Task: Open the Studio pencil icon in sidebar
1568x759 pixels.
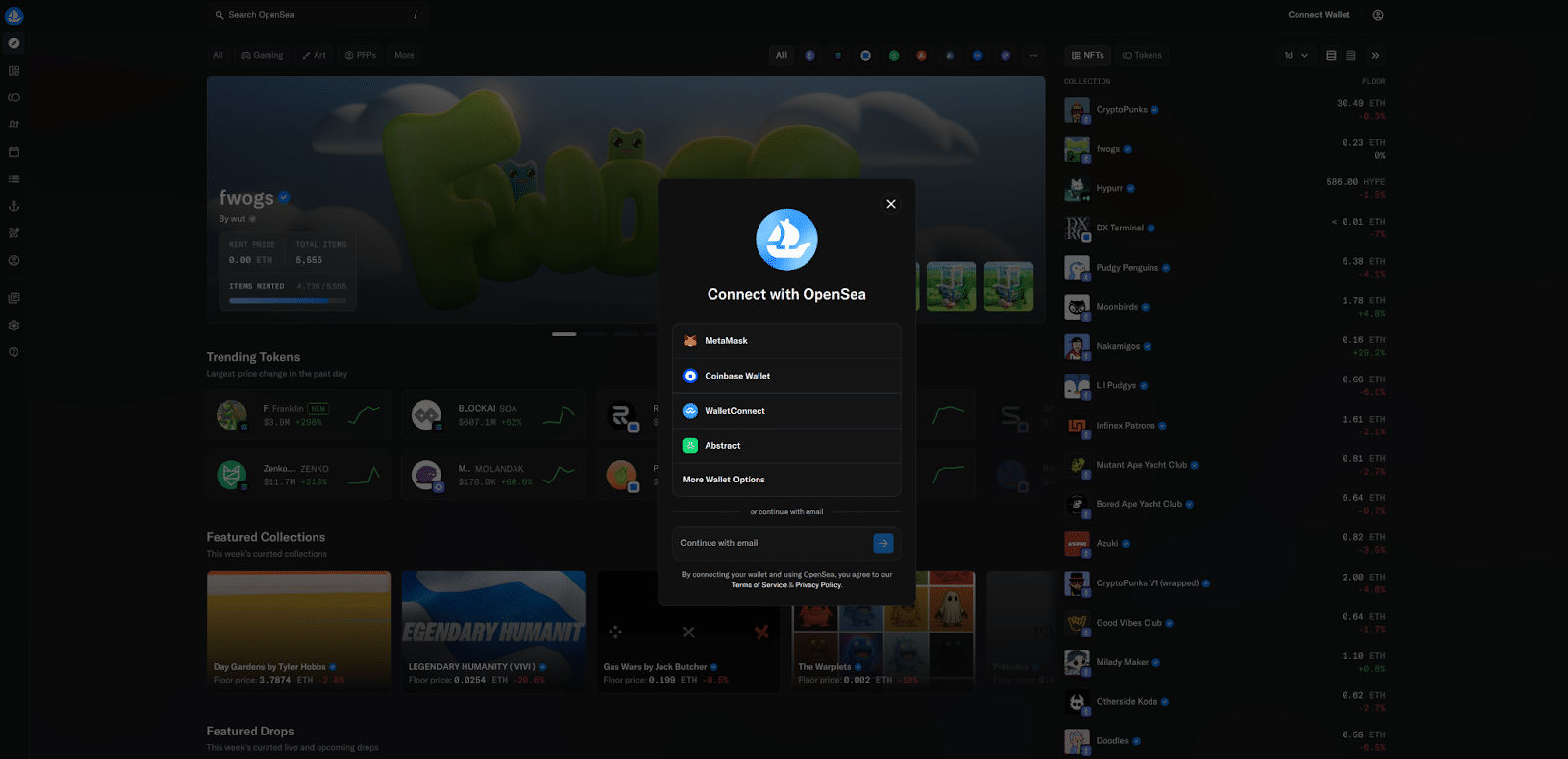Action: [x=14, y=233]
